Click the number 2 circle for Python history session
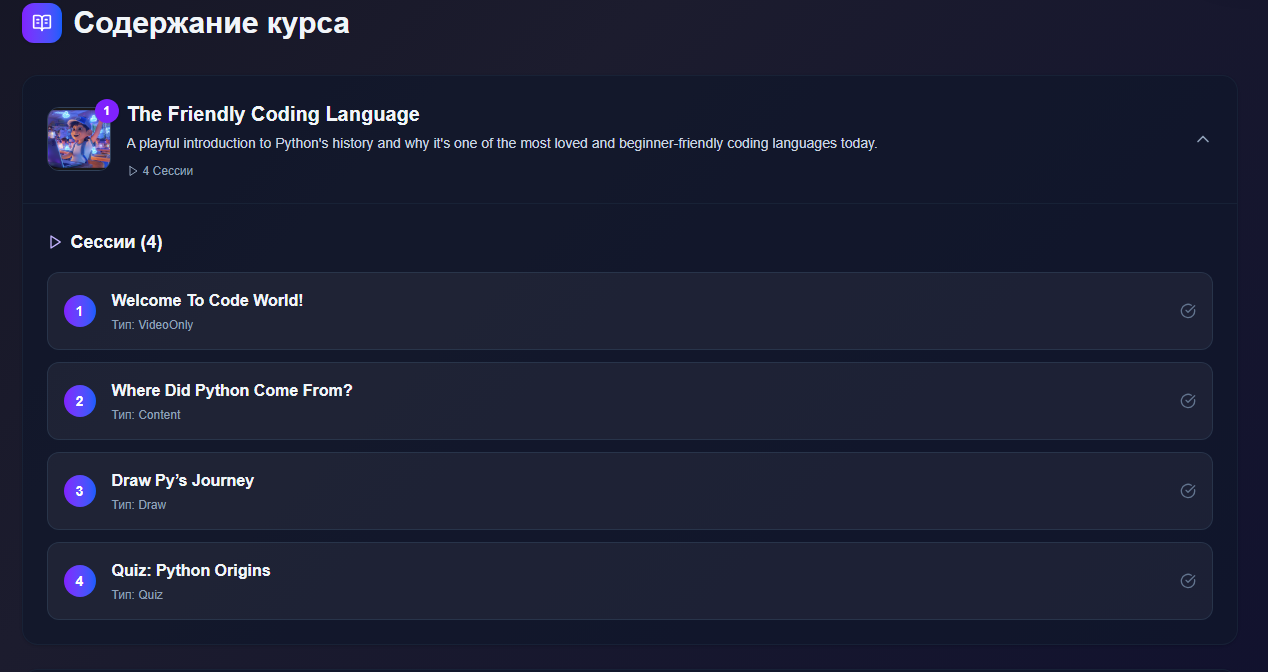 (x=80, y=401)
